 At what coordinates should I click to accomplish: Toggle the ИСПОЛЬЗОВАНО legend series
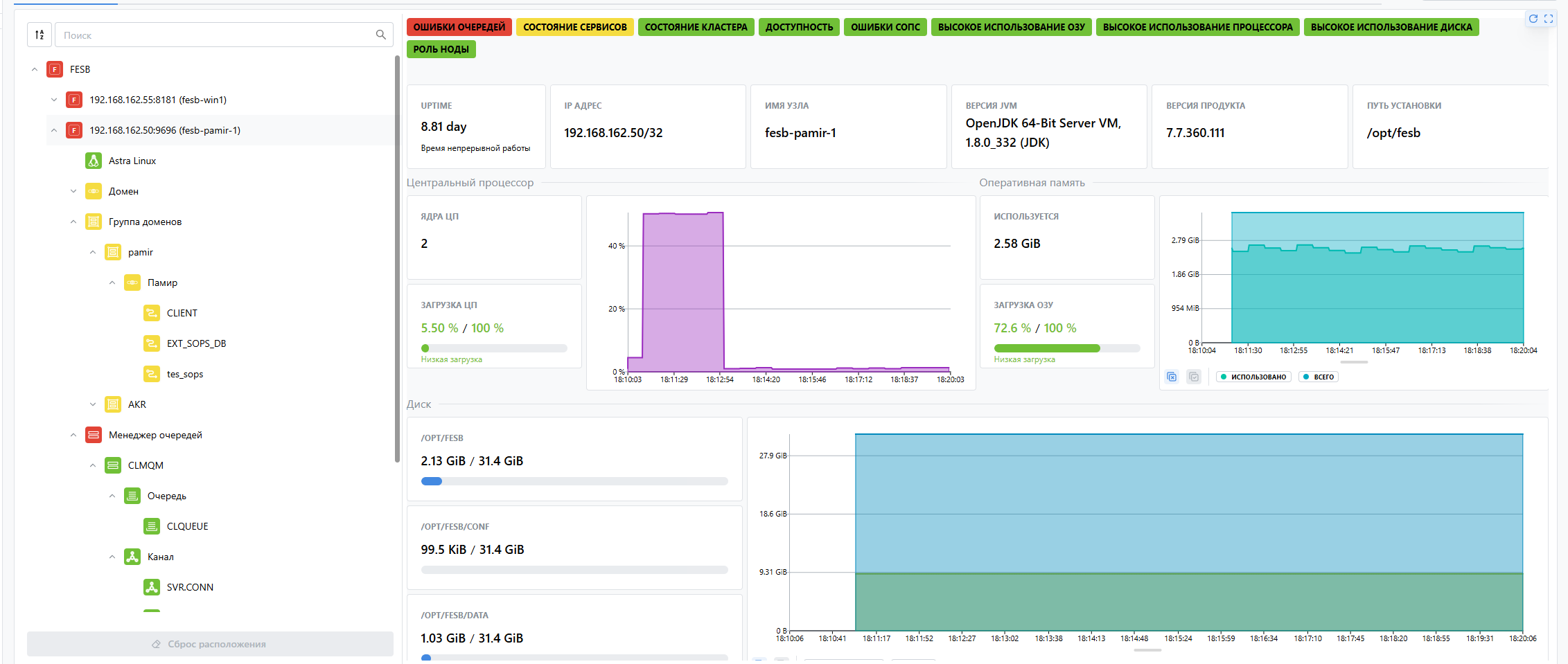point(1253,377)
